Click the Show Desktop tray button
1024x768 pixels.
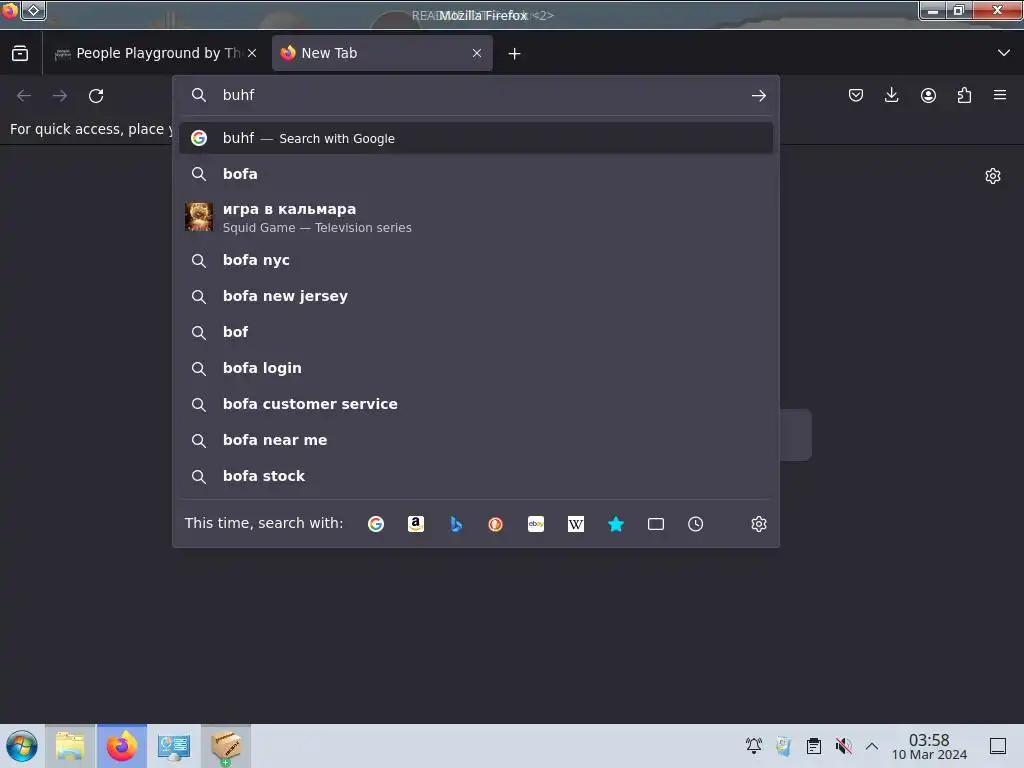tap(998, 745)
